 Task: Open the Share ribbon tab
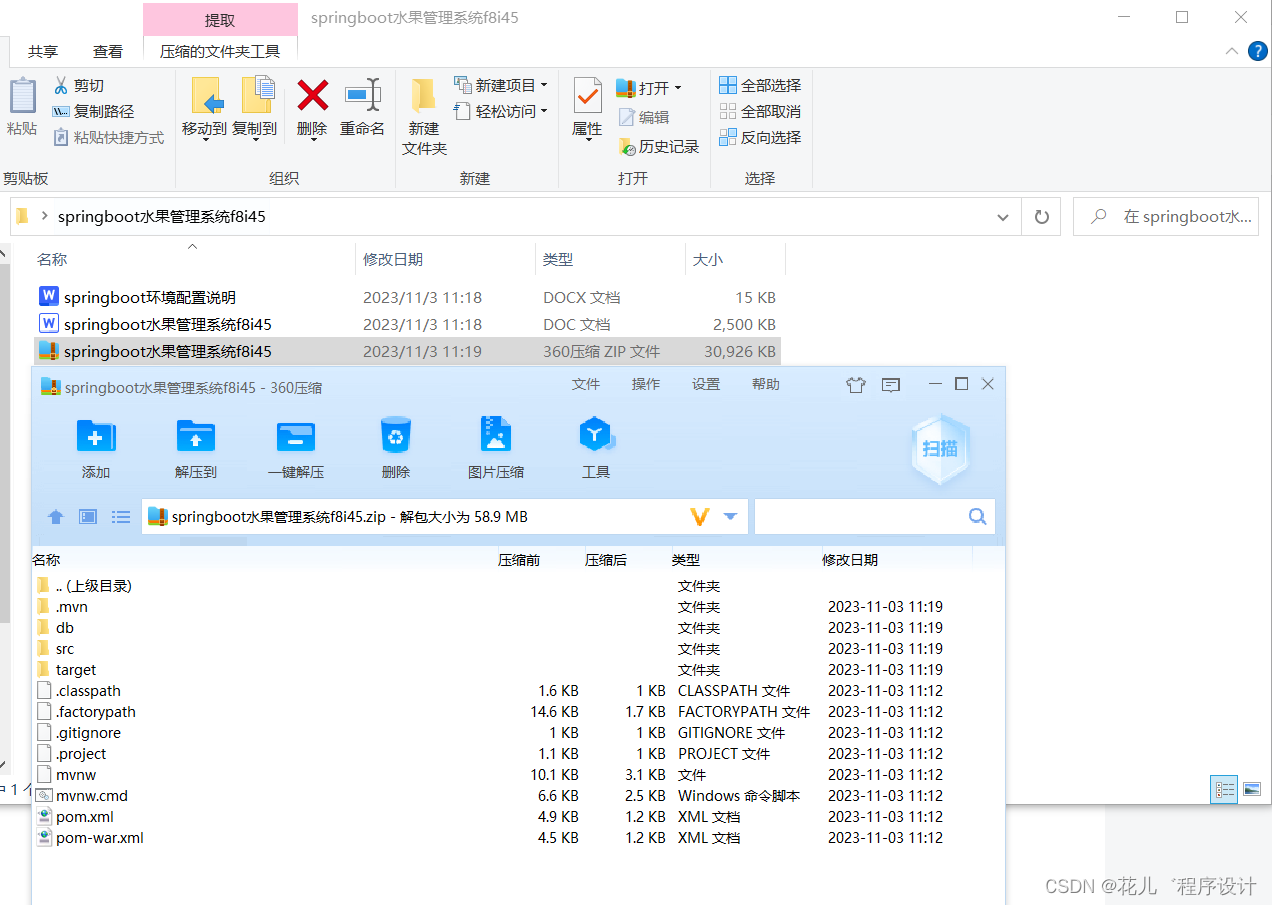pyautogui.click(x=43, y=51)
